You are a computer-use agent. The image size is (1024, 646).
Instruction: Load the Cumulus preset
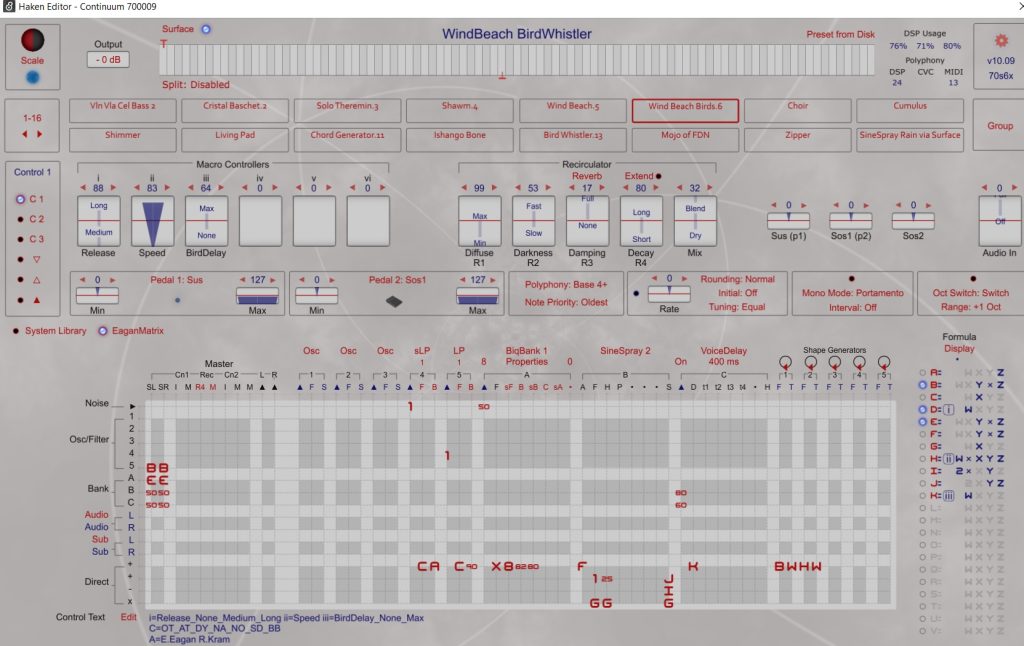coord(910,110)
